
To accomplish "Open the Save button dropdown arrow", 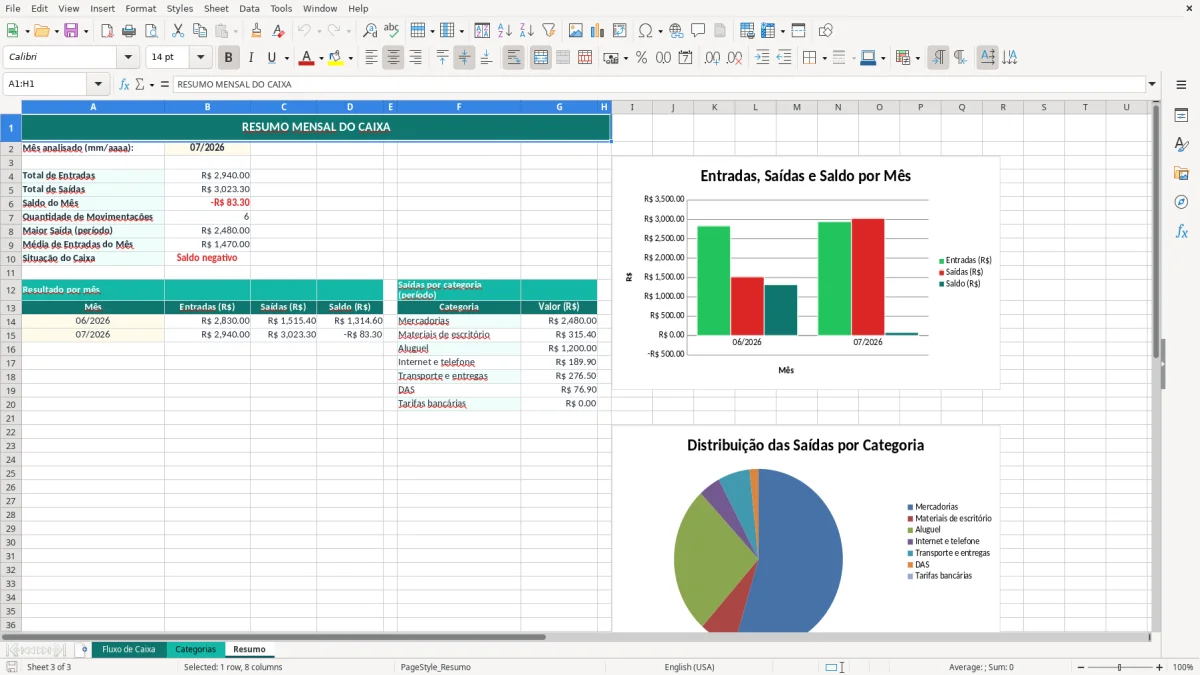I will (x=86, y=31).
